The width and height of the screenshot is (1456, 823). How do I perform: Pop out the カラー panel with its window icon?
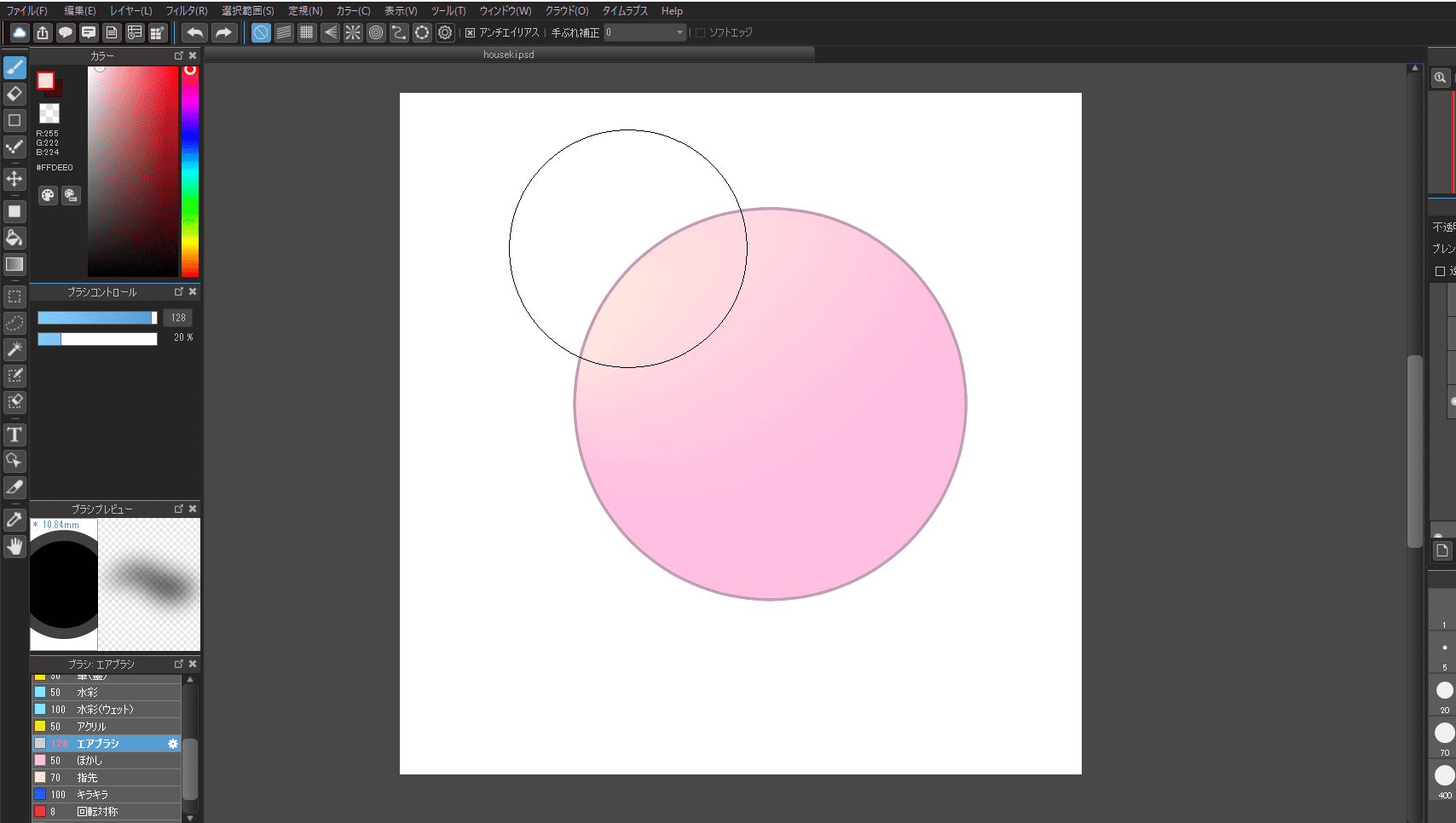pyautogui.click(x=179, y=55)
